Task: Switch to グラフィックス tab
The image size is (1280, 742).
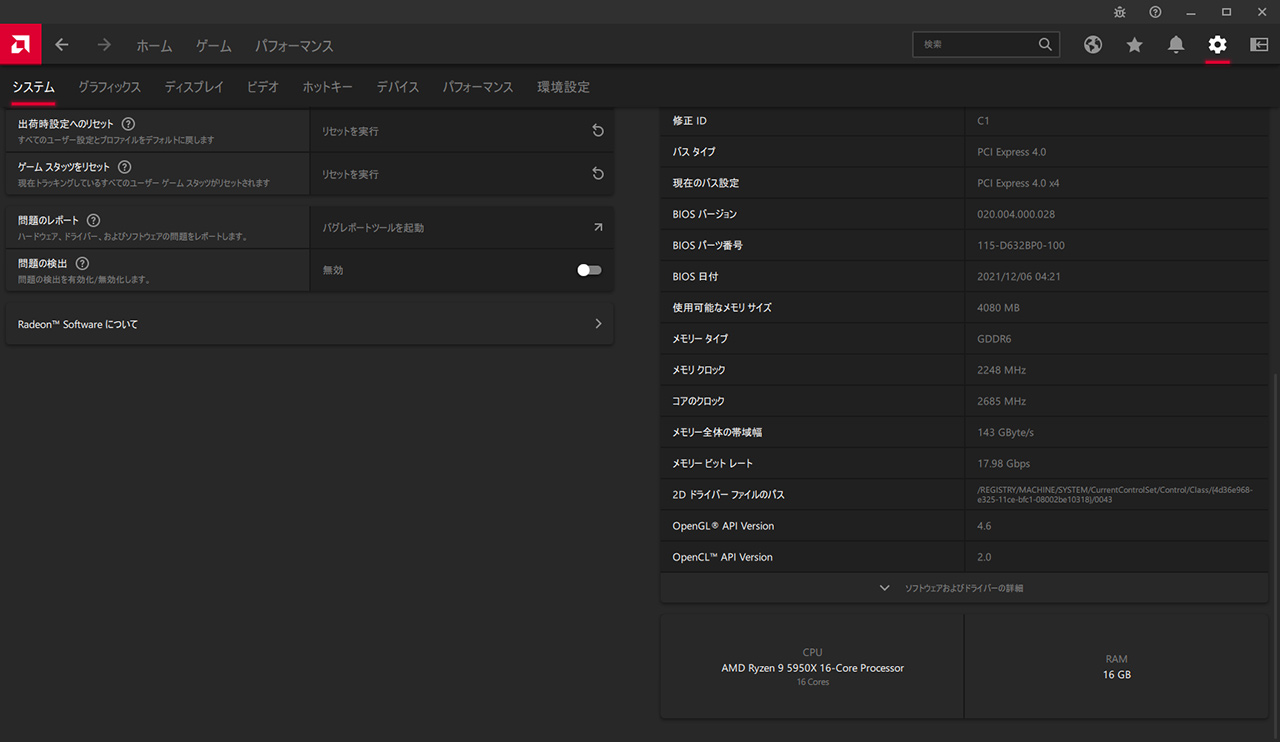Action: pyautogui.click(x=109, y=87)
